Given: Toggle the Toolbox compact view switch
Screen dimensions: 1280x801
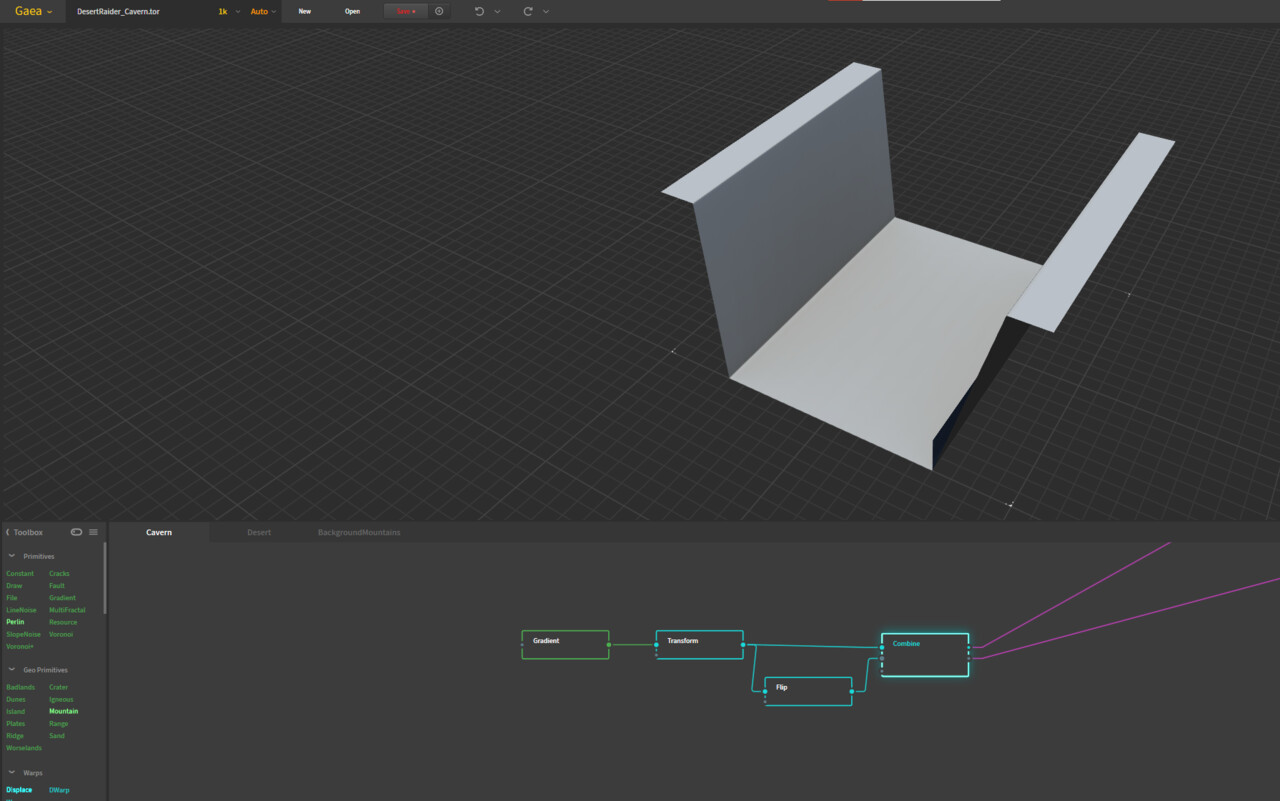Looking at the screenshot, I should 77,532.
